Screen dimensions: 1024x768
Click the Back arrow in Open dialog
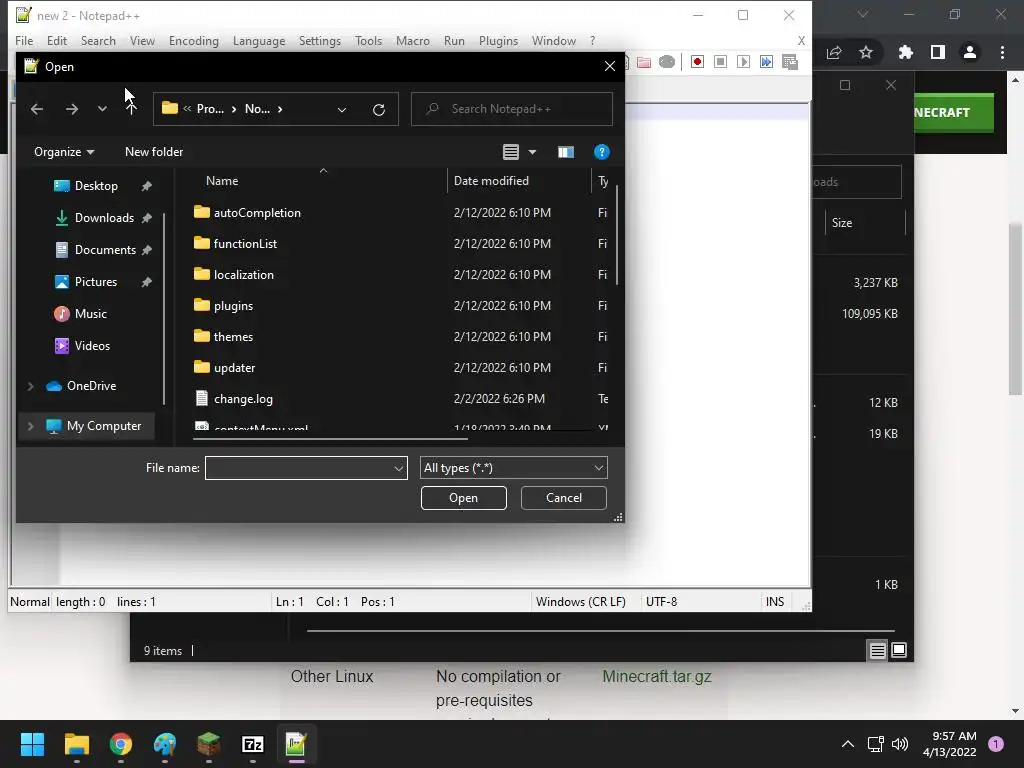(x=37, y=109)
